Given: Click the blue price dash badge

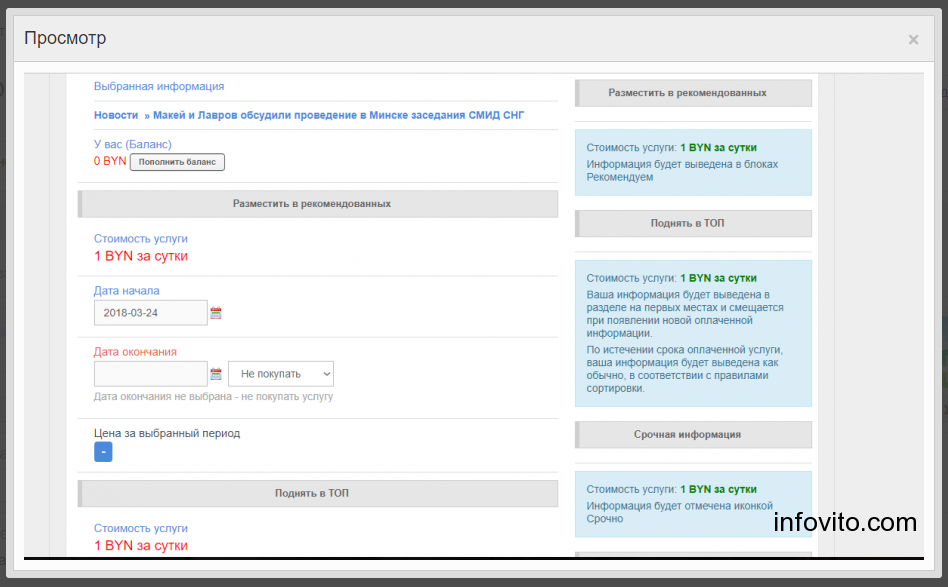Looking at the screenshot, I should (103, 452).
